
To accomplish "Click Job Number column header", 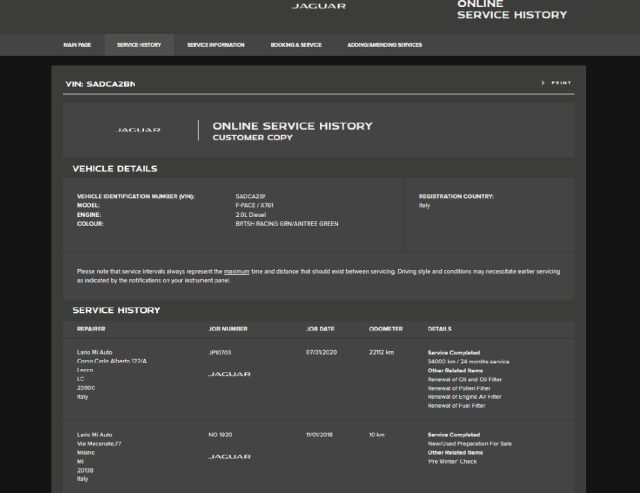I will click(x=228, y=329).
